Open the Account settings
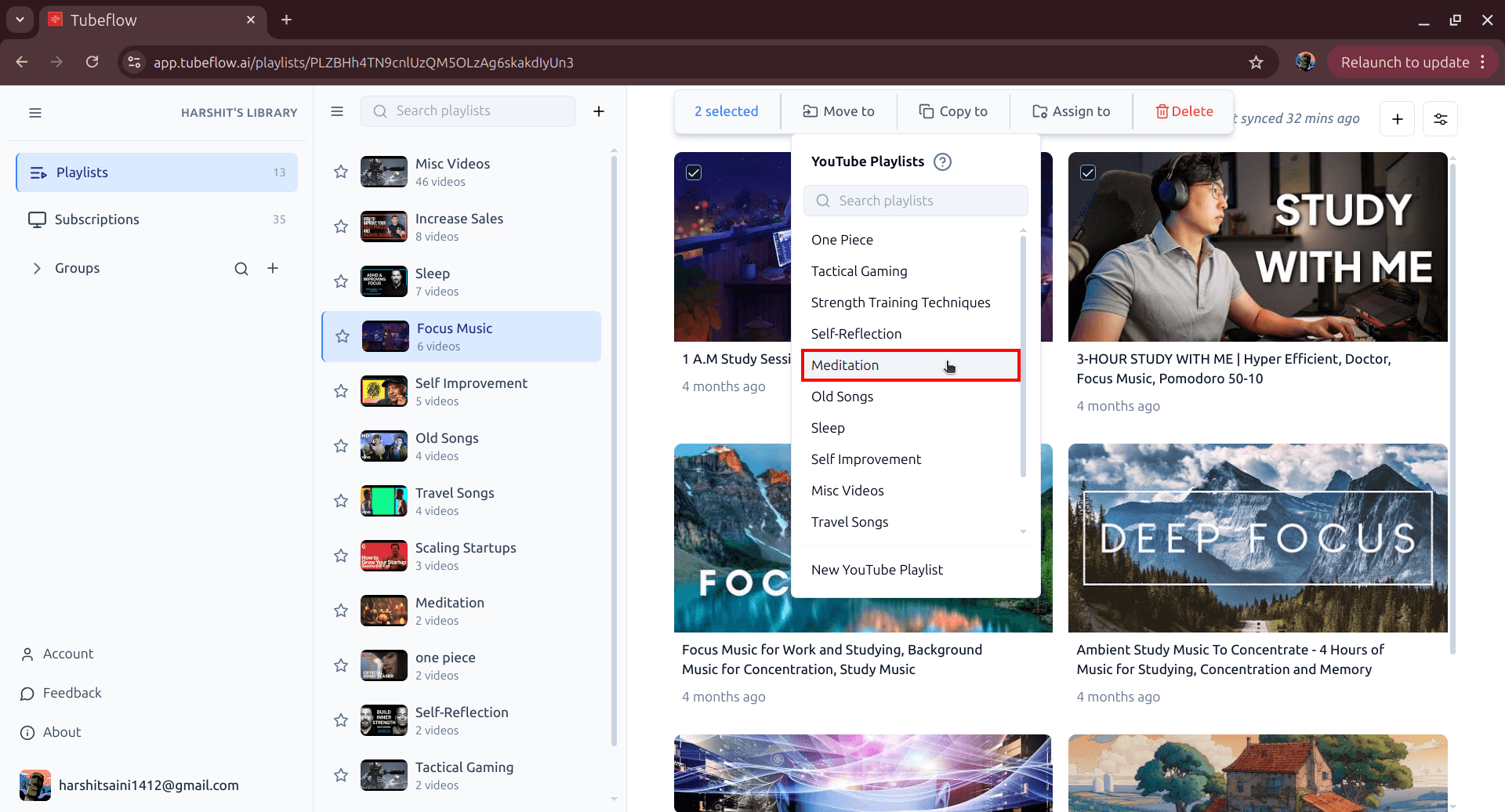This screenshot has height=812, width=1505. pyautogui.click(x=67, y=653)
